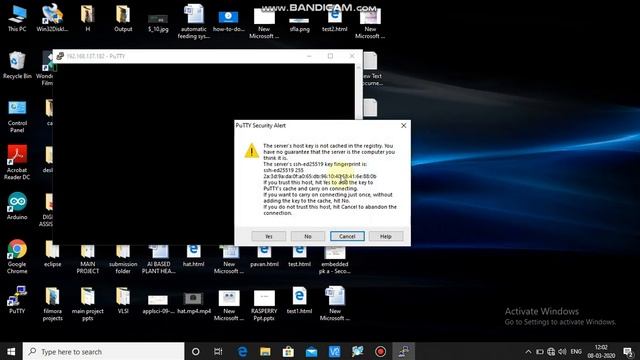Open Arduino desktop shortcut
This screenshot has width=640, height=360.
click(x=17, y=206)
